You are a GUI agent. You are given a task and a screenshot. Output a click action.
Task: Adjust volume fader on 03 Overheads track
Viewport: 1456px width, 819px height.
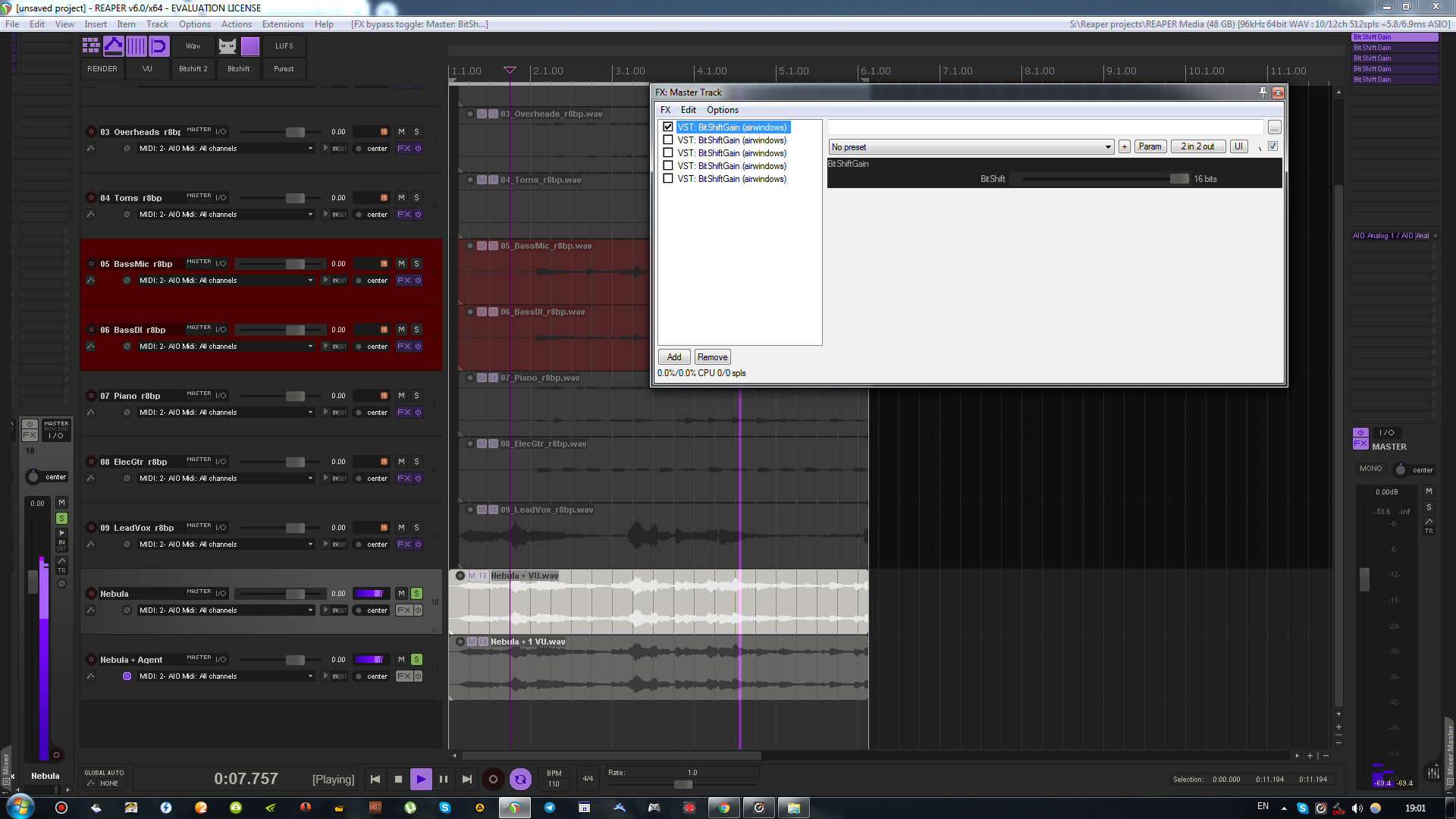295,132
